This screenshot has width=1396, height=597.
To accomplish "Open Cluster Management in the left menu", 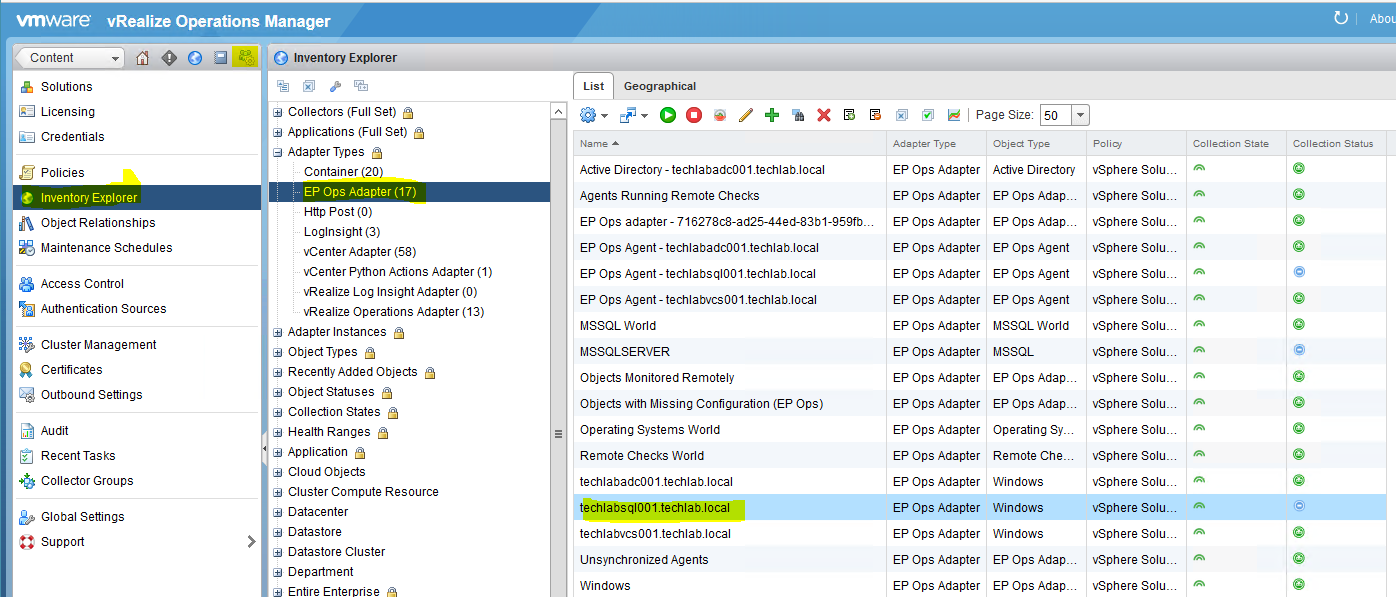I will (98, 345).
